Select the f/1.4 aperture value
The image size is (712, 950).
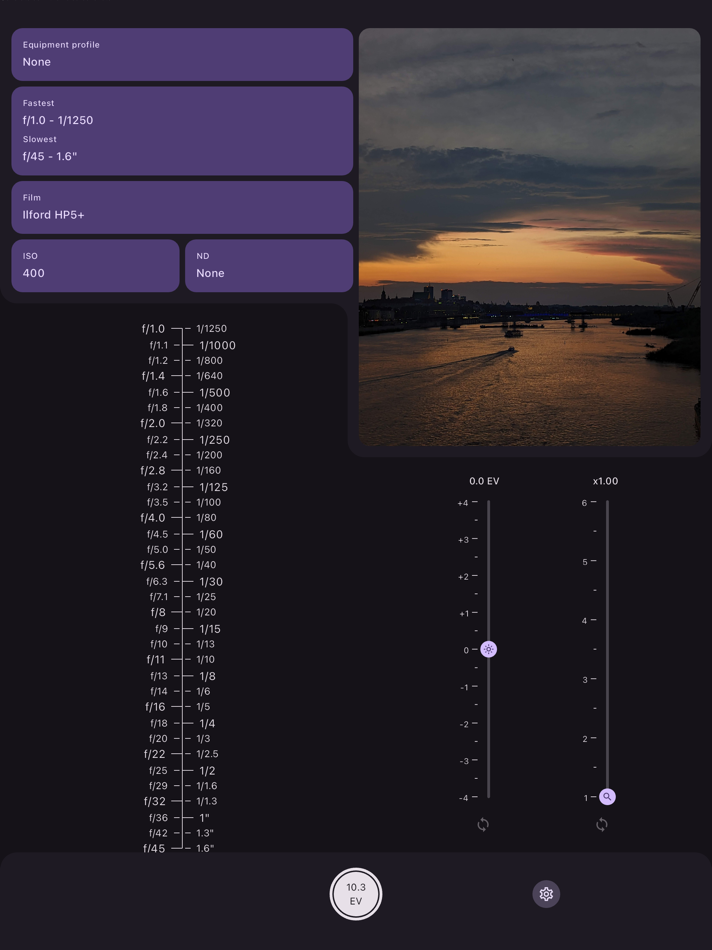153,376
